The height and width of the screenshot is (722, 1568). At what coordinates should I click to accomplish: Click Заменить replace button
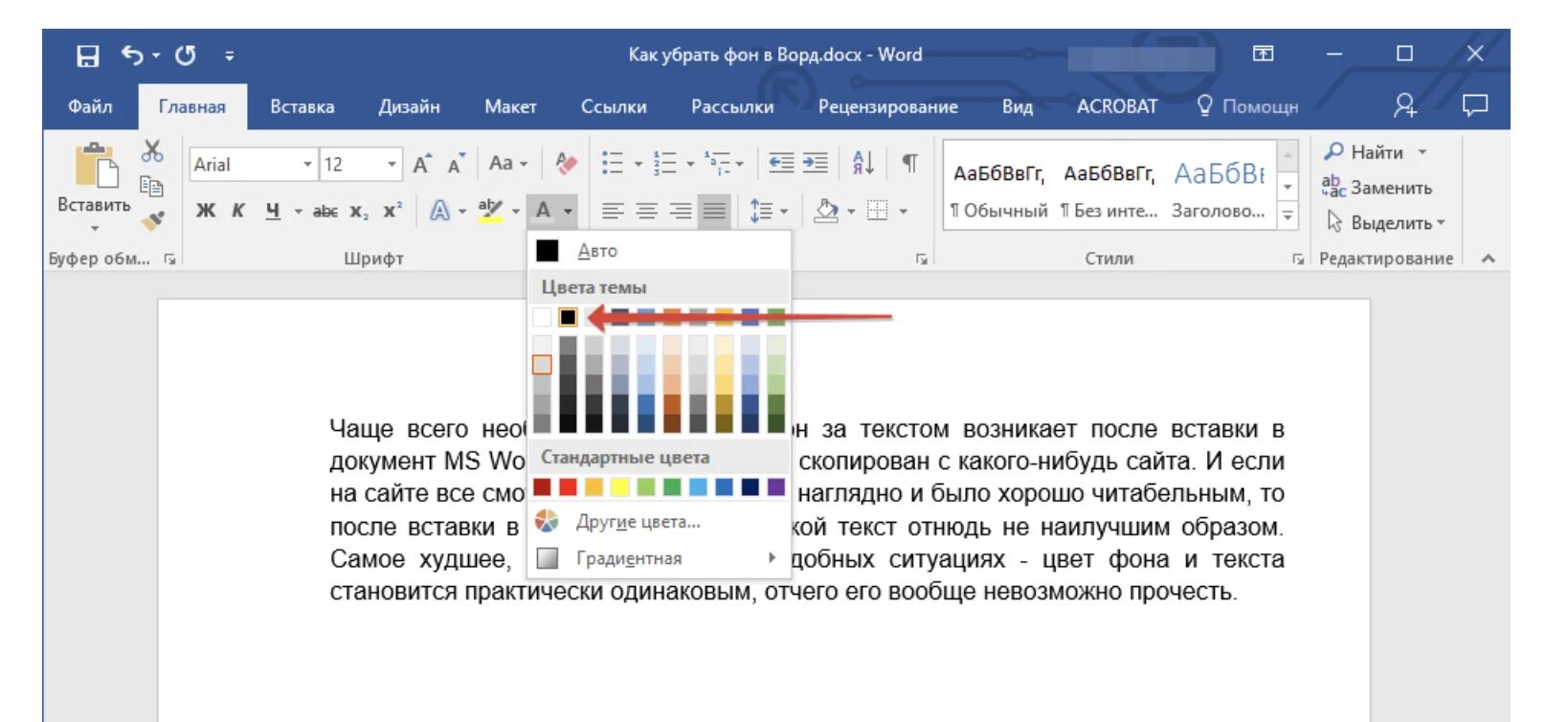pyautogui.click(x=1378, y=188)
